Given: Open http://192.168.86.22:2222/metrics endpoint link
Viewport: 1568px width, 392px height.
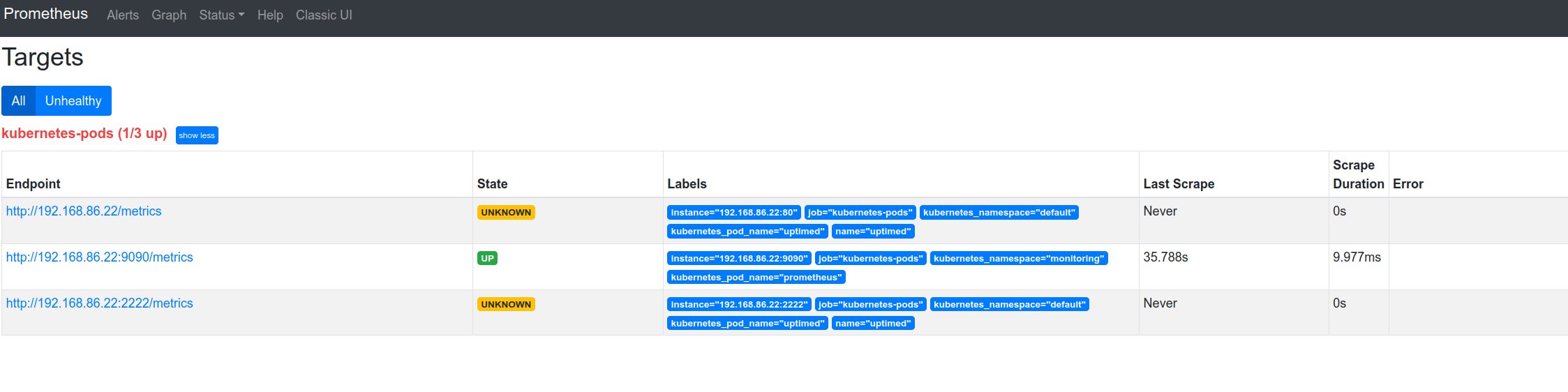Looking at the screenshot, I should click(x=100, y=303).
